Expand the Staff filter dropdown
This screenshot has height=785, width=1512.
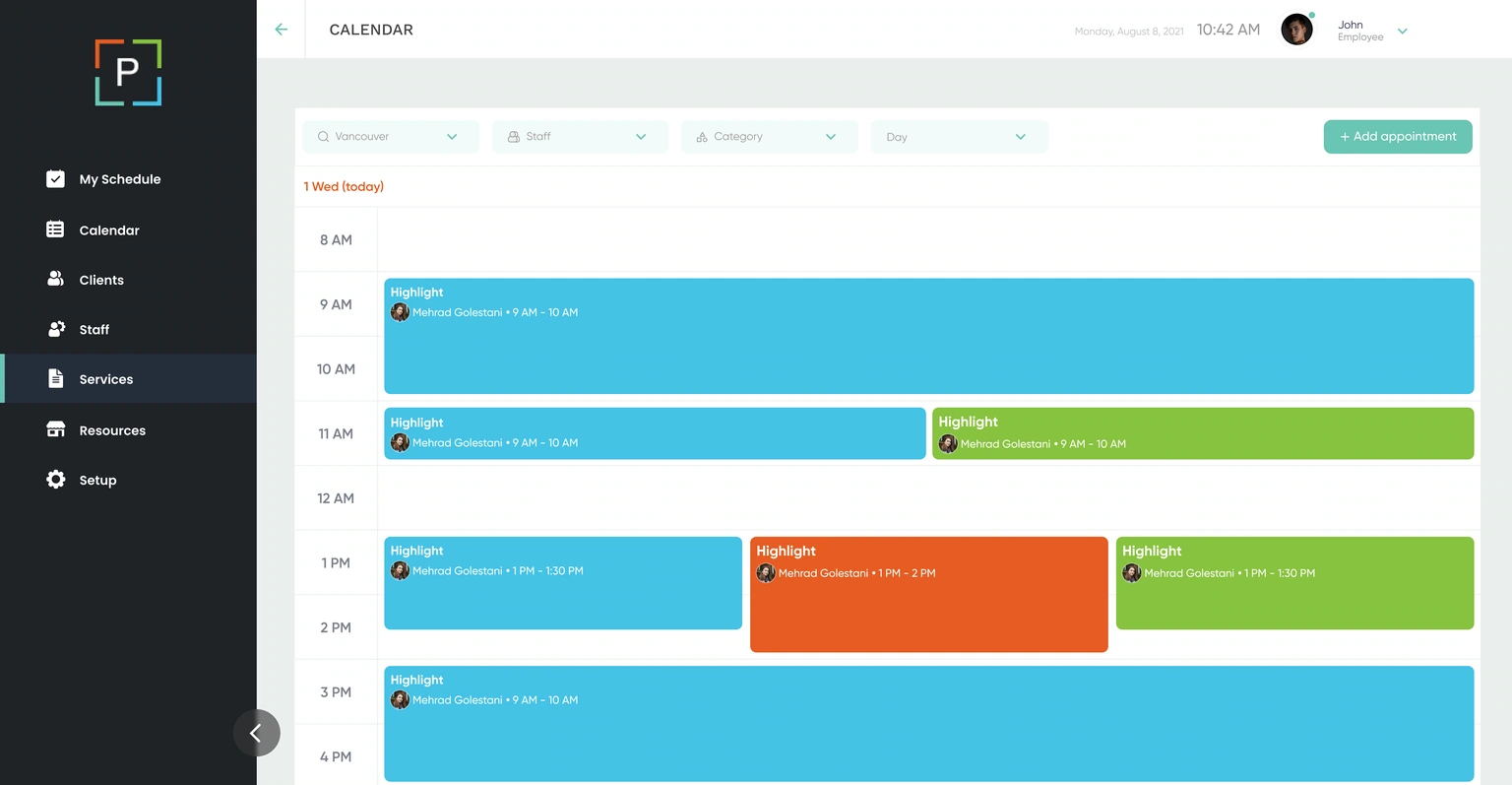[x=580, y=137]
